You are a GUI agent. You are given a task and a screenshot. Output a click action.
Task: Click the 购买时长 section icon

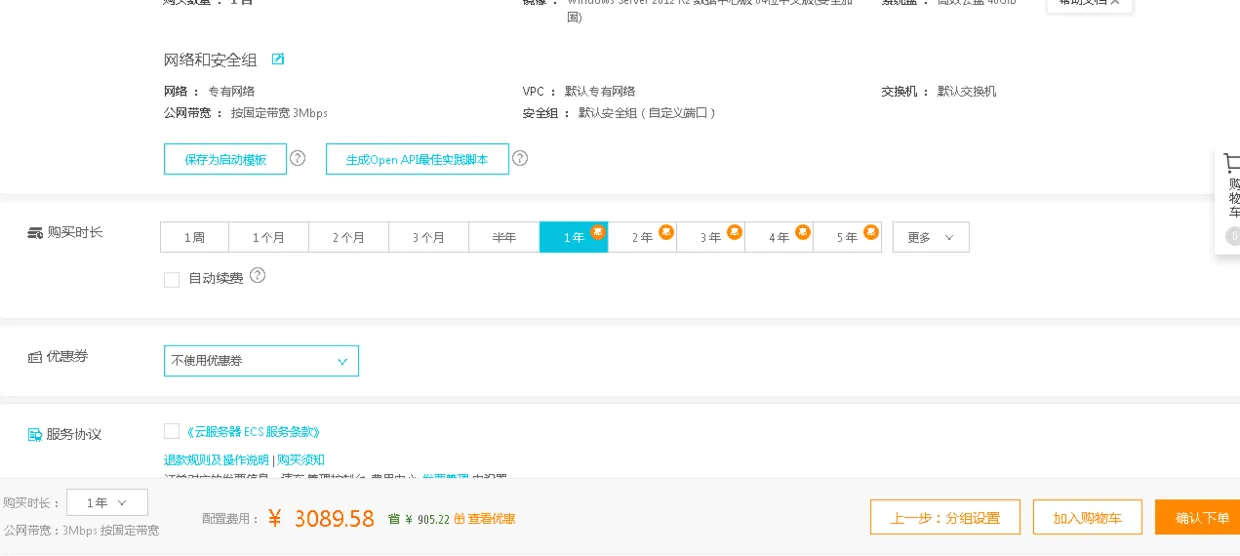(x=35, y=232)
